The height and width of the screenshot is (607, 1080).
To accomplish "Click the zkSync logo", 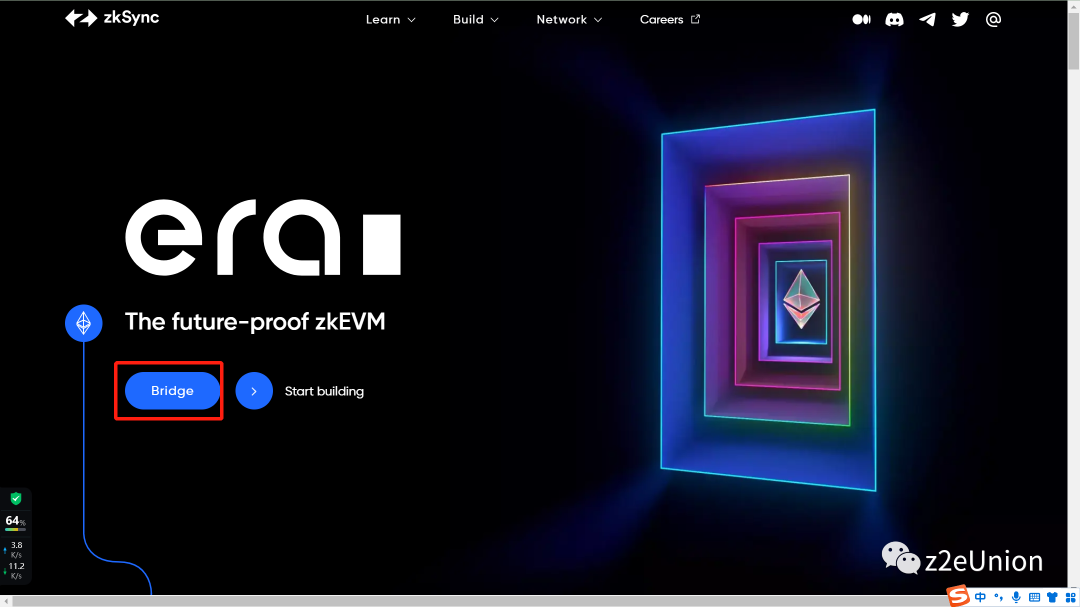I will (x=112, y=18).
